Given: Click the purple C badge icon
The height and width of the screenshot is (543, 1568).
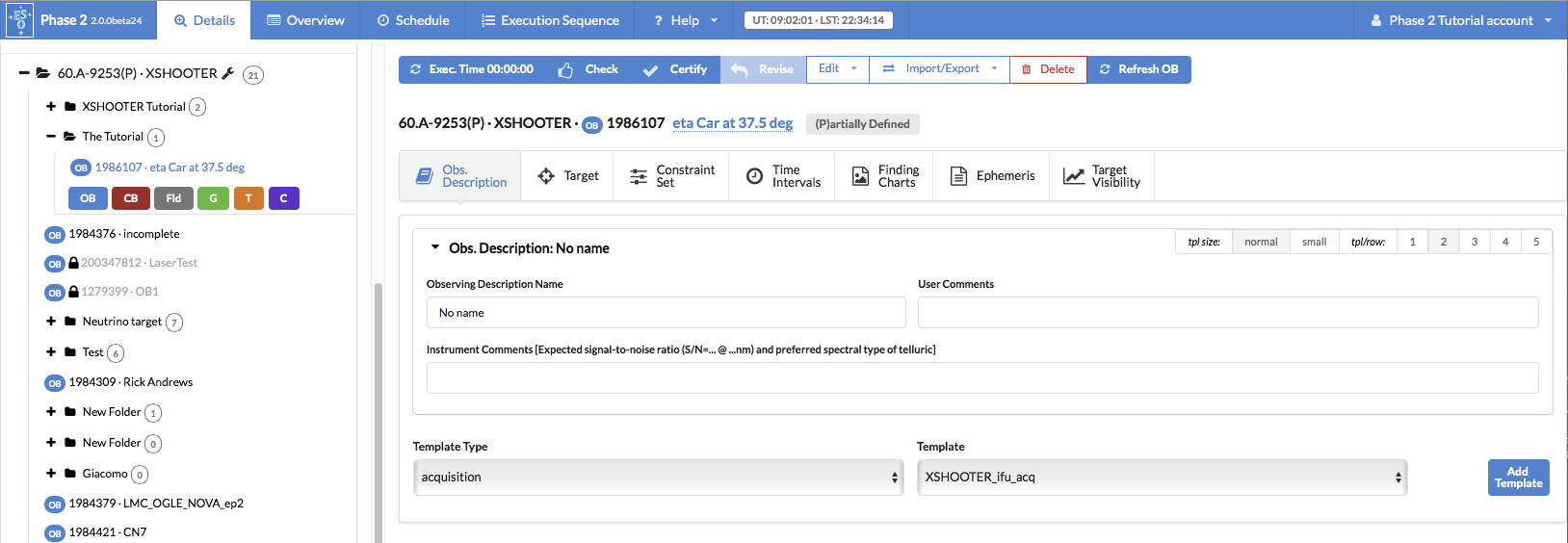Looking at the screenshot, I should coord(283,198).
